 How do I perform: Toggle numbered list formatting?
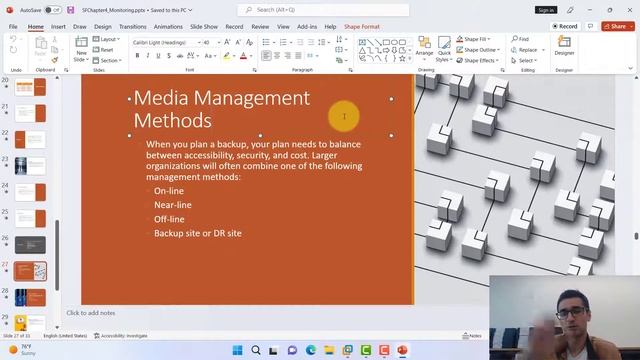click(282, 42)
